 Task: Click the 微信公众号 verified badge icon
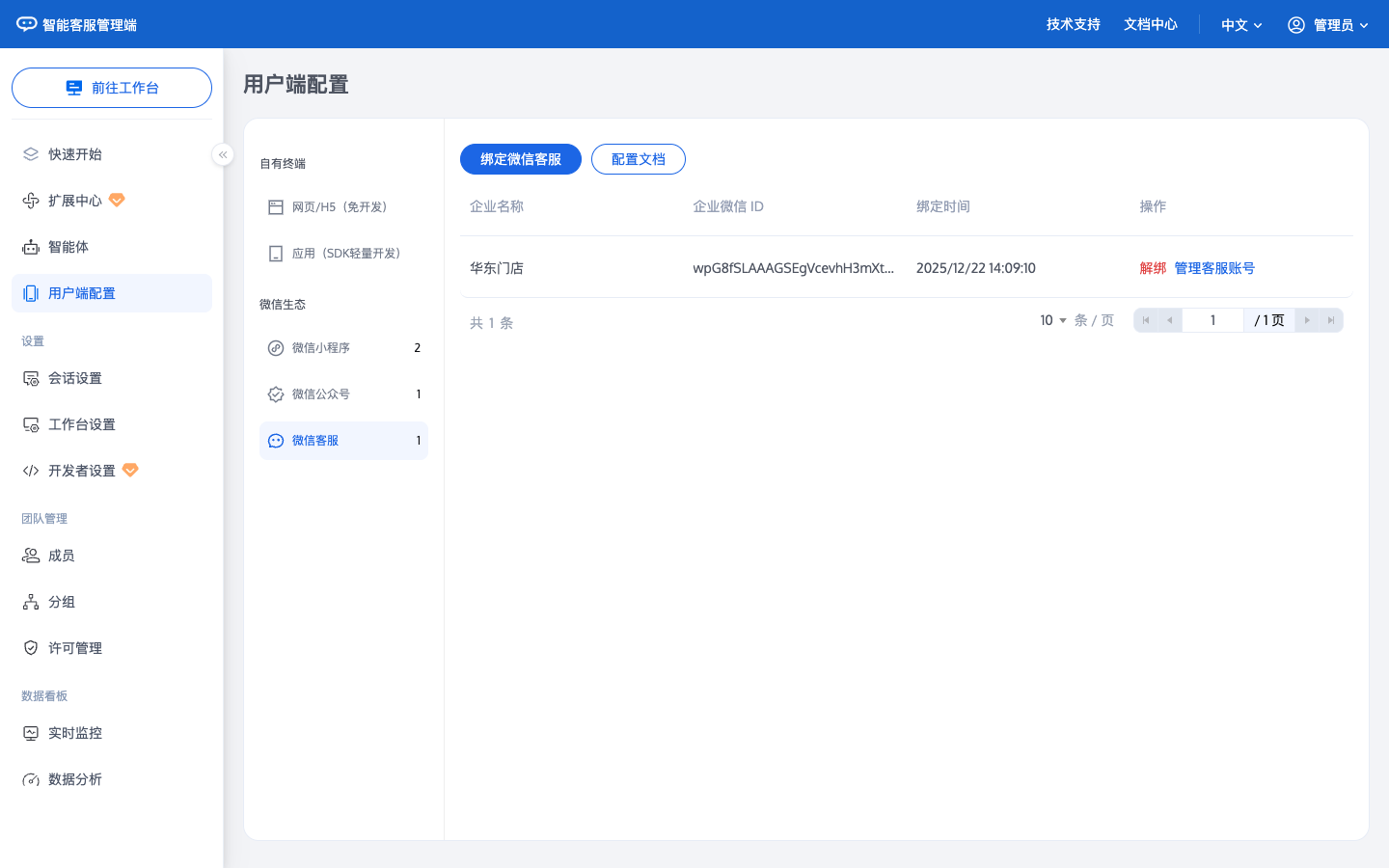point(276,394)
